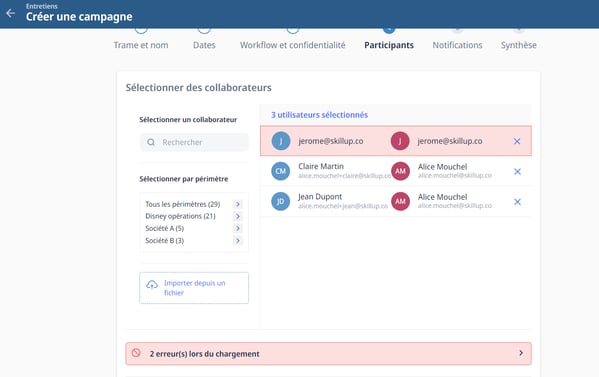Click Tous les périmètres (29) label

click(183, 204)
